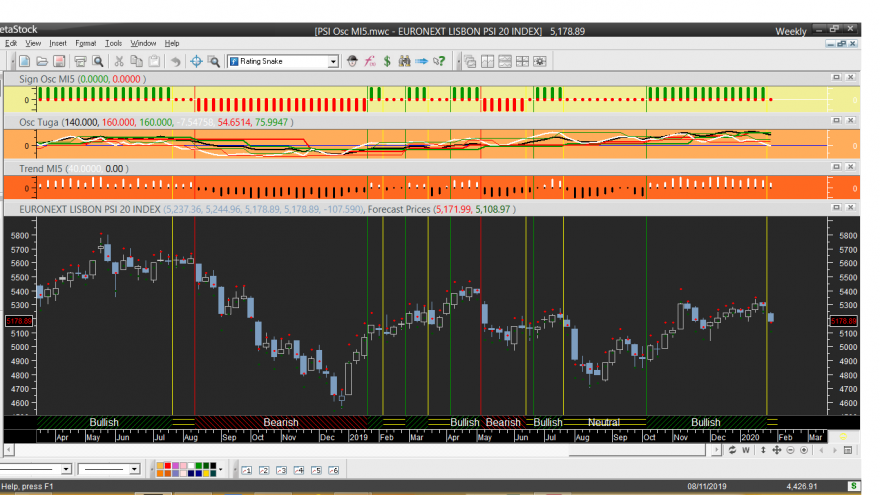Close the Sign Osc MI5 pane
The width and height of the screenshot is (880, 495).
tap(850, 77)
